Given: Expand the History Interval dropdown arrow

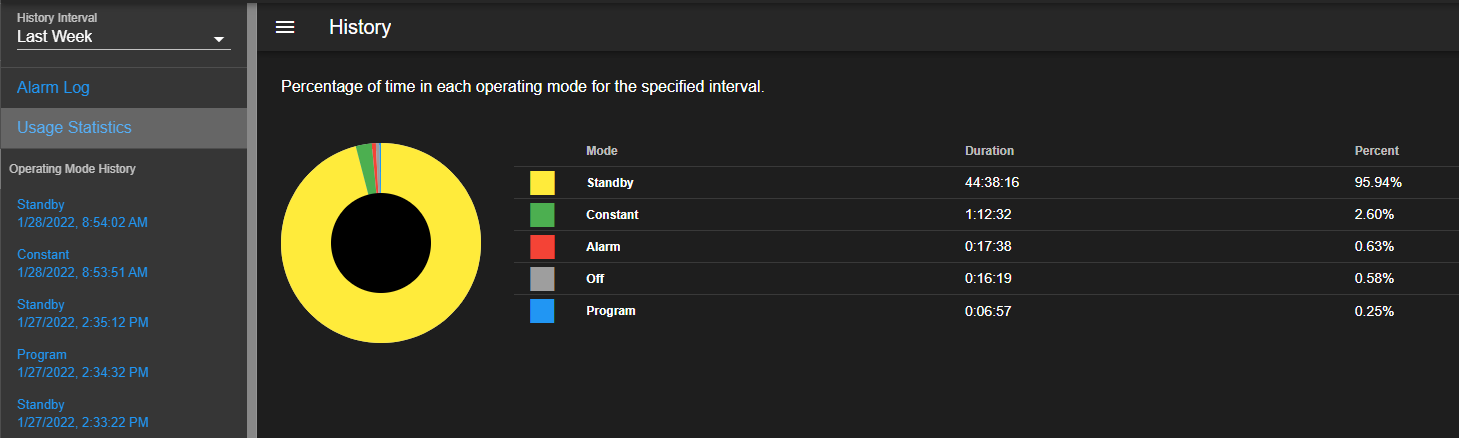Looking at the screenshot, I should [x=219, y=39].
